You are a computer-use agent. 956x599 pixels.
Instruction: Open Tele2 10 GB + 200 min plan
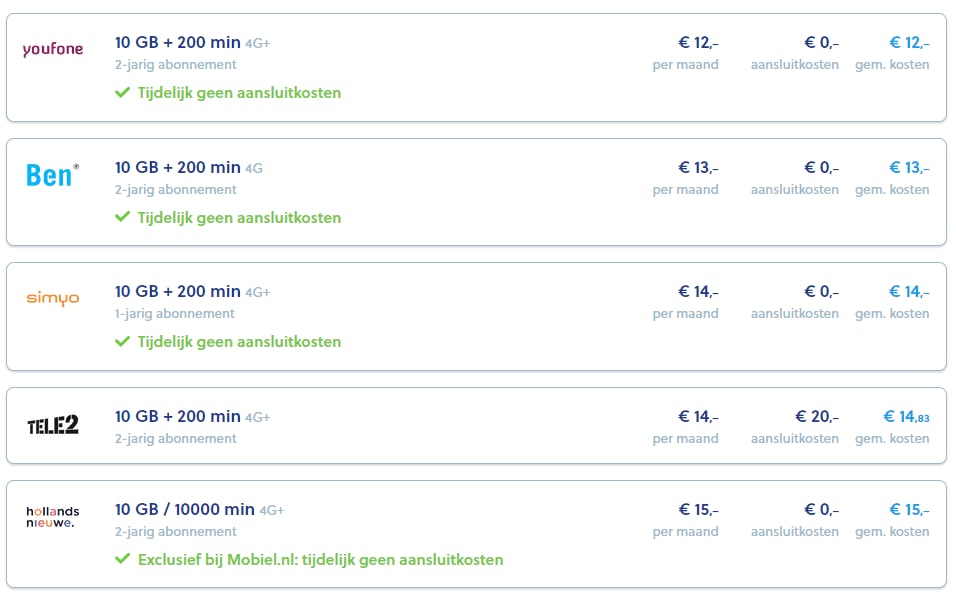tap(177, 416)
